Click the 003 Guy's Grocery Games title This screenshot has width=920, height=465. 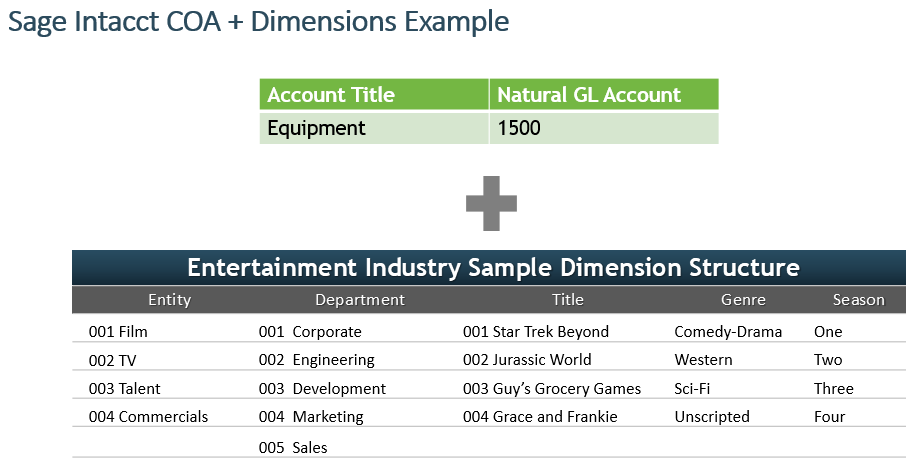pos(551,389)
